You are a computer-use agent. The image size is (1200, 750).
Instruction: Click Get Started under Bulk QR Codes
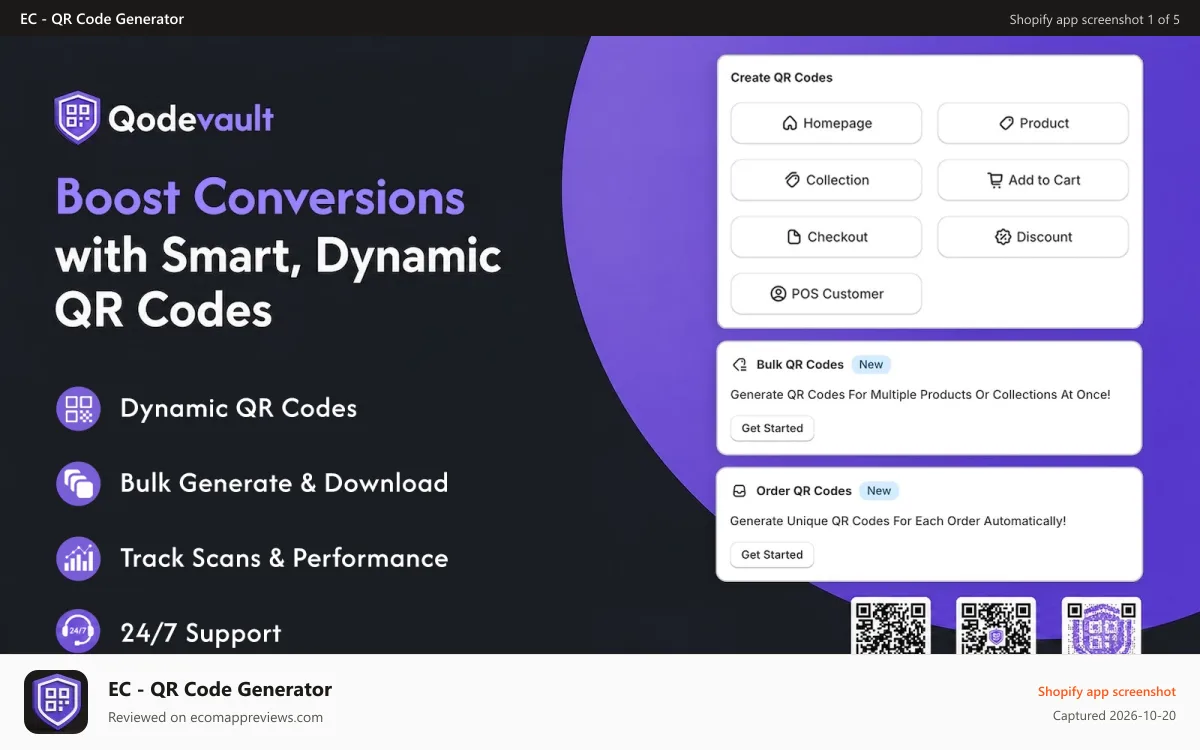tap(772, 428)
